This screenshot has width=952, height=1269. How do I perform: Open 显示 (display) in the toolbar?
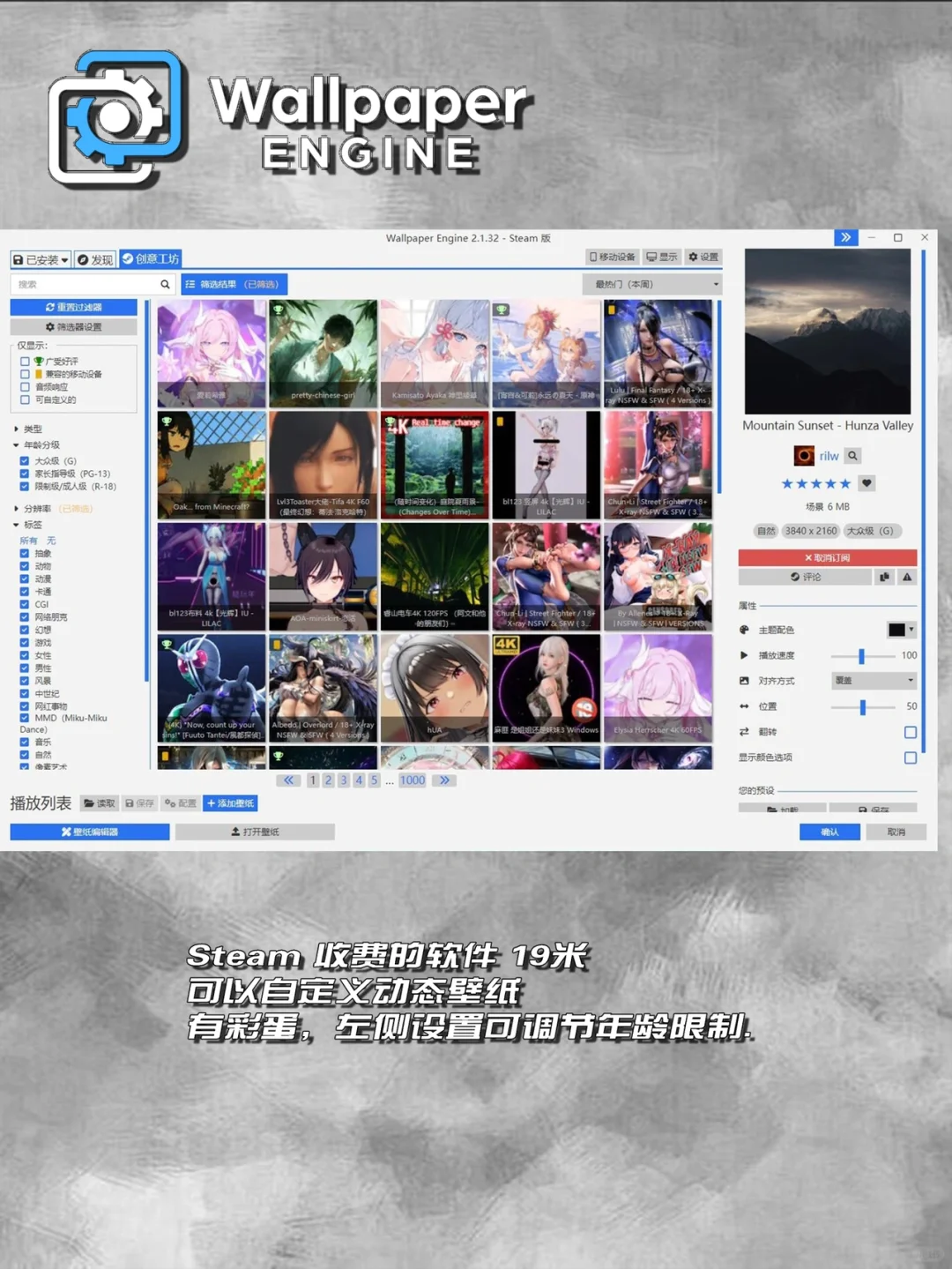click(x=662, y=257)
